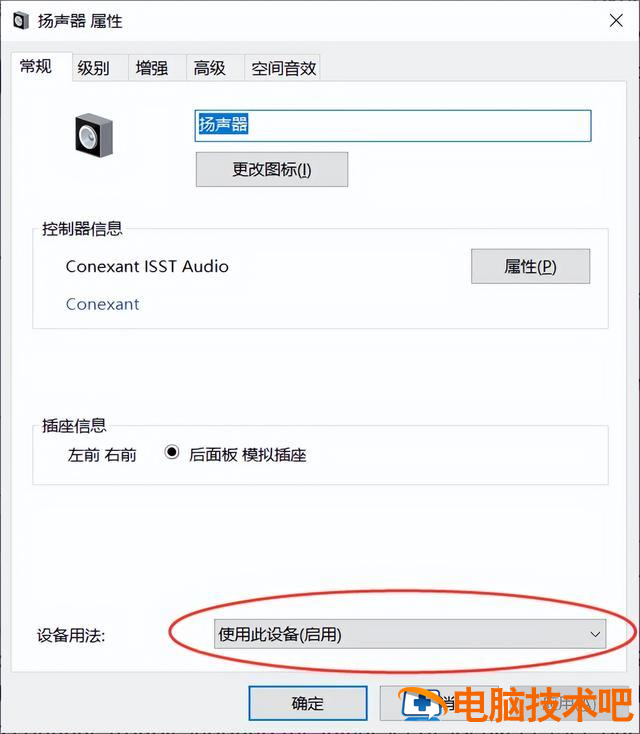The width and height of the screenshot is (640, 734).
Task: Open the 高级 tab
Action: point(210,68)
